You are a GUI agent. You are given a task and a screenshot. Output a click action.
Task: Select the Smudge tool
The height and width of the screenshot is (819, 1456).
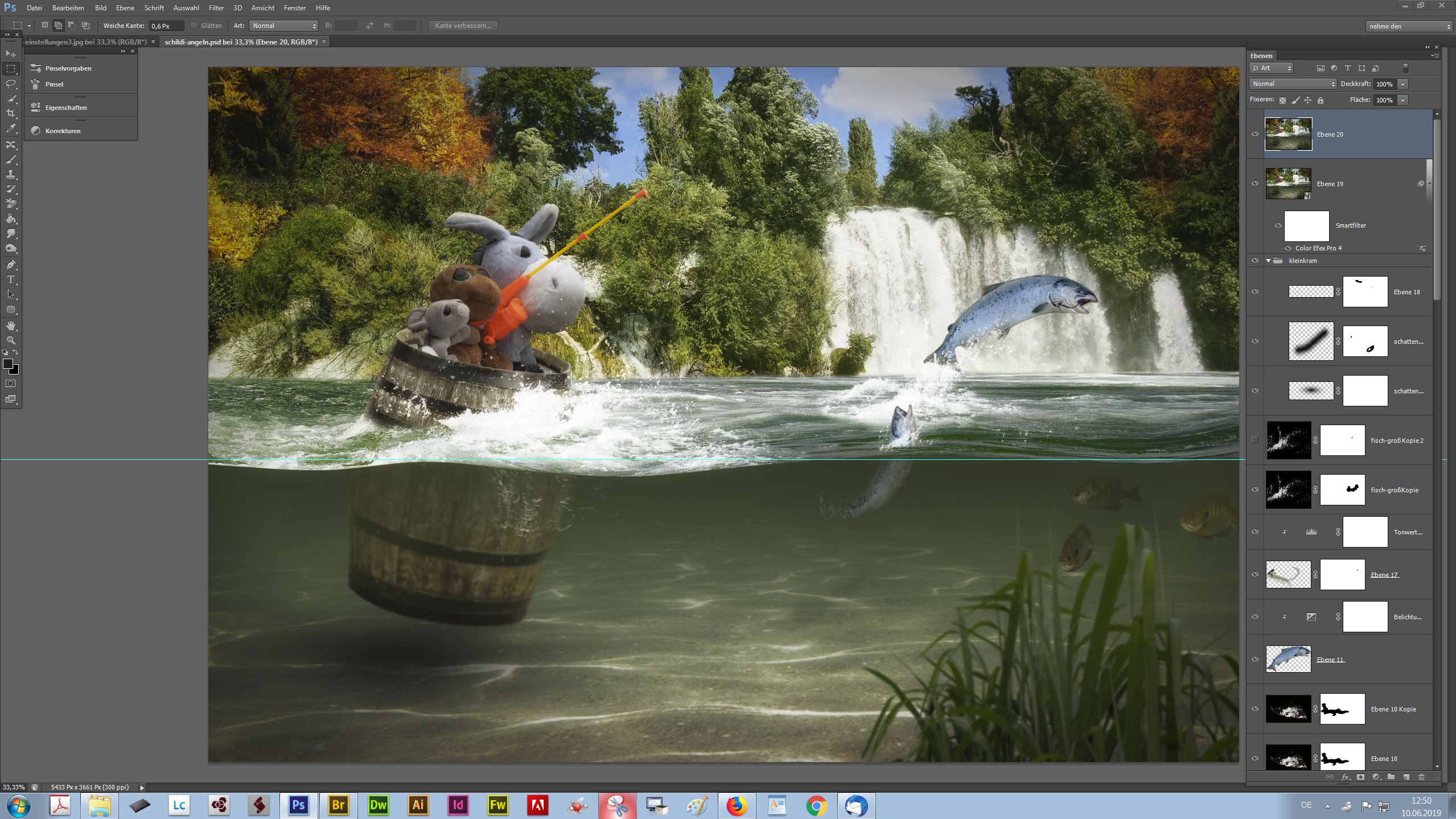[x=11, y=234]
